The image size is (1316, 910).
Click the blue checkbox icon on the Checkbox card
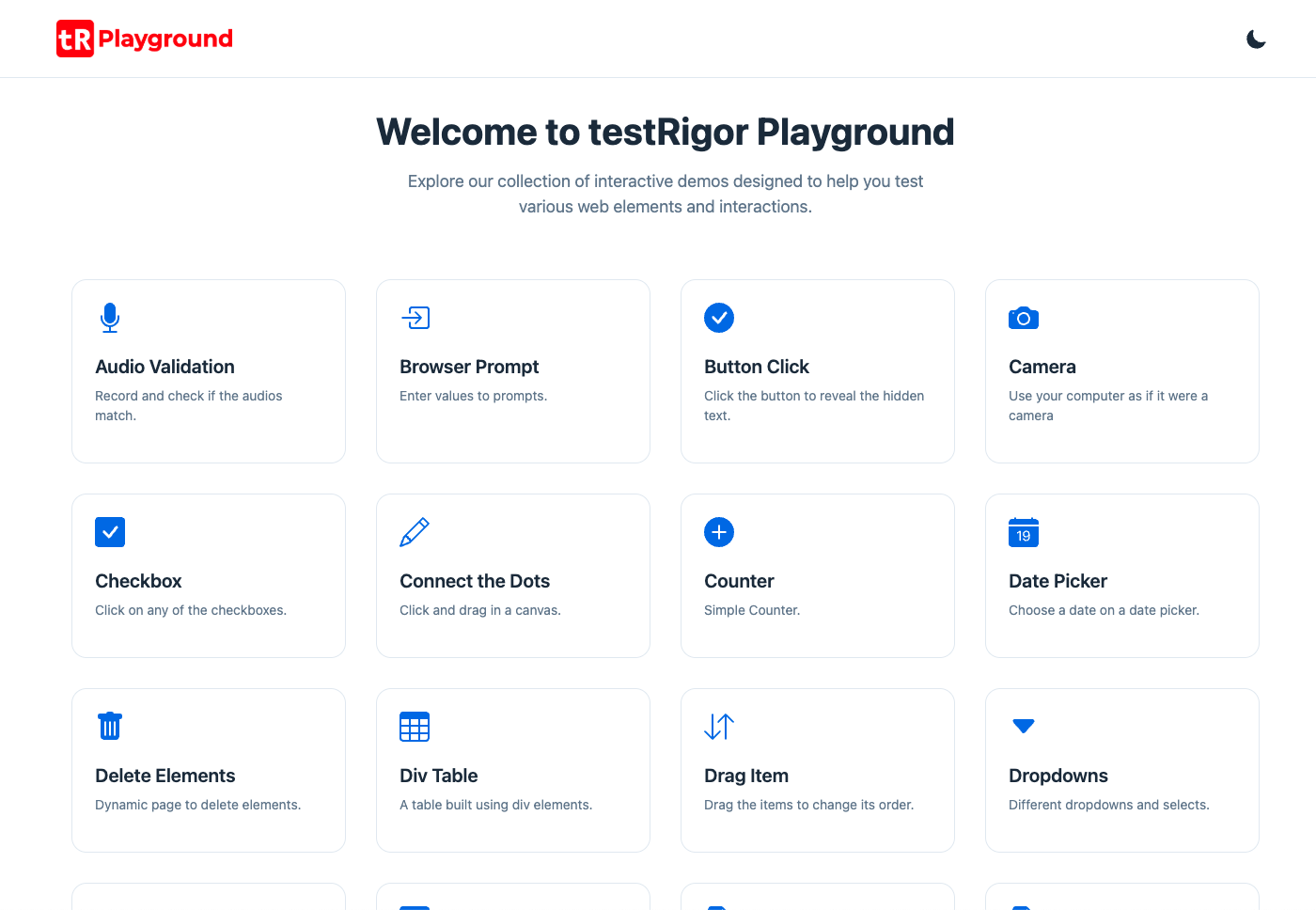tap(110, 532)
